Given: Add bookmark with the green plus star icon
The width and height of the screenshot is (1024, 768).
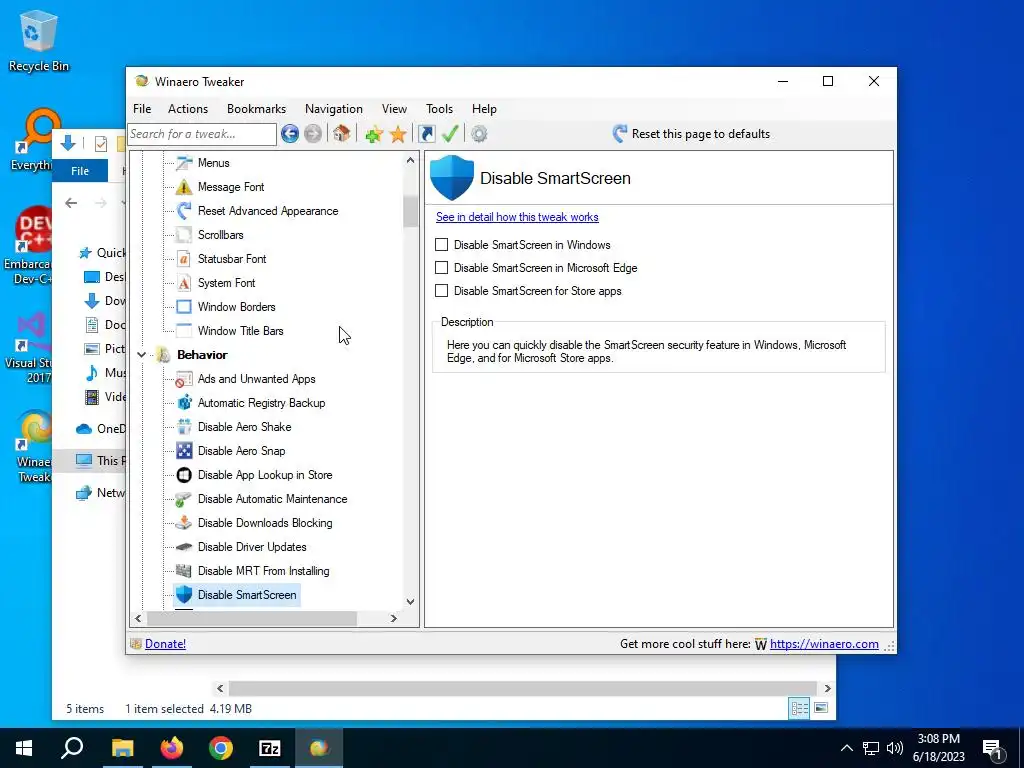Looking at the screenshot, I should 374,134.
